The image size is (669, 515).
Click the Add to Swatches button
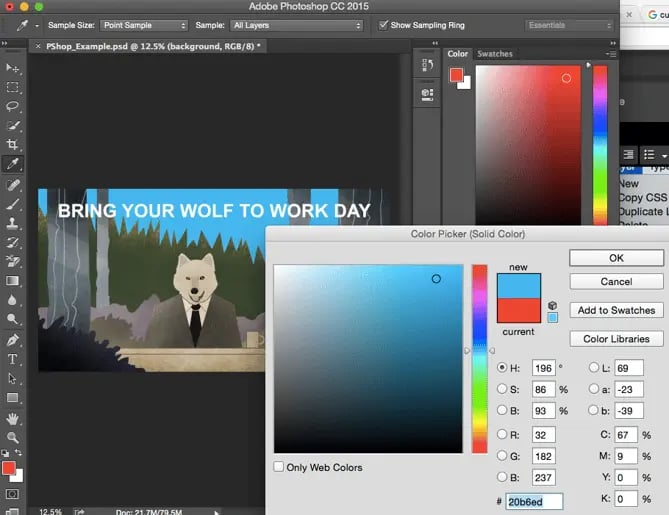pyautogui.click(x=616, y=310)
